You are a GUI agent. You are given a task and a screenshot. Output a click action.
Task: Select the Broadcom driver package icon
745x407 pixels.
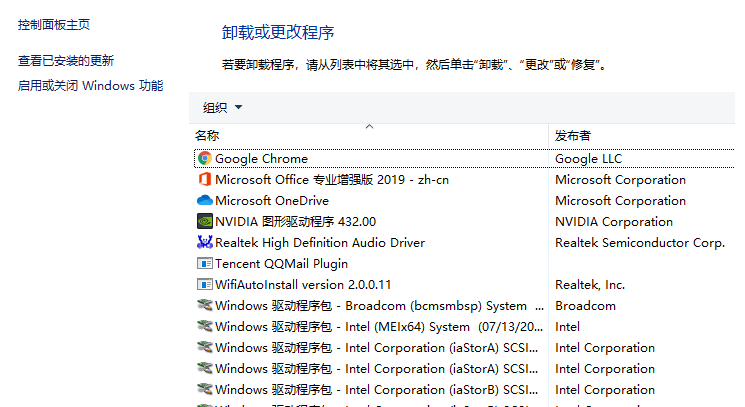[x=205, y=306]
